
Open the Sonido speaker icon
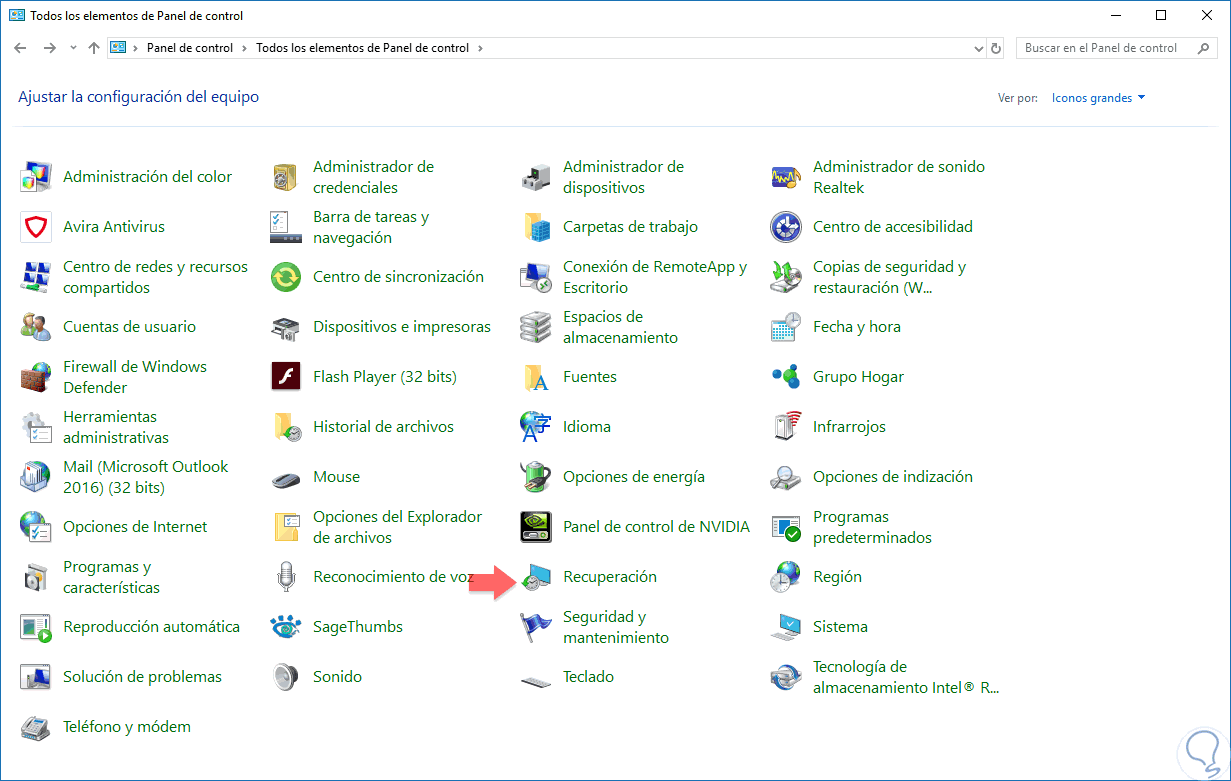(286, 677)
